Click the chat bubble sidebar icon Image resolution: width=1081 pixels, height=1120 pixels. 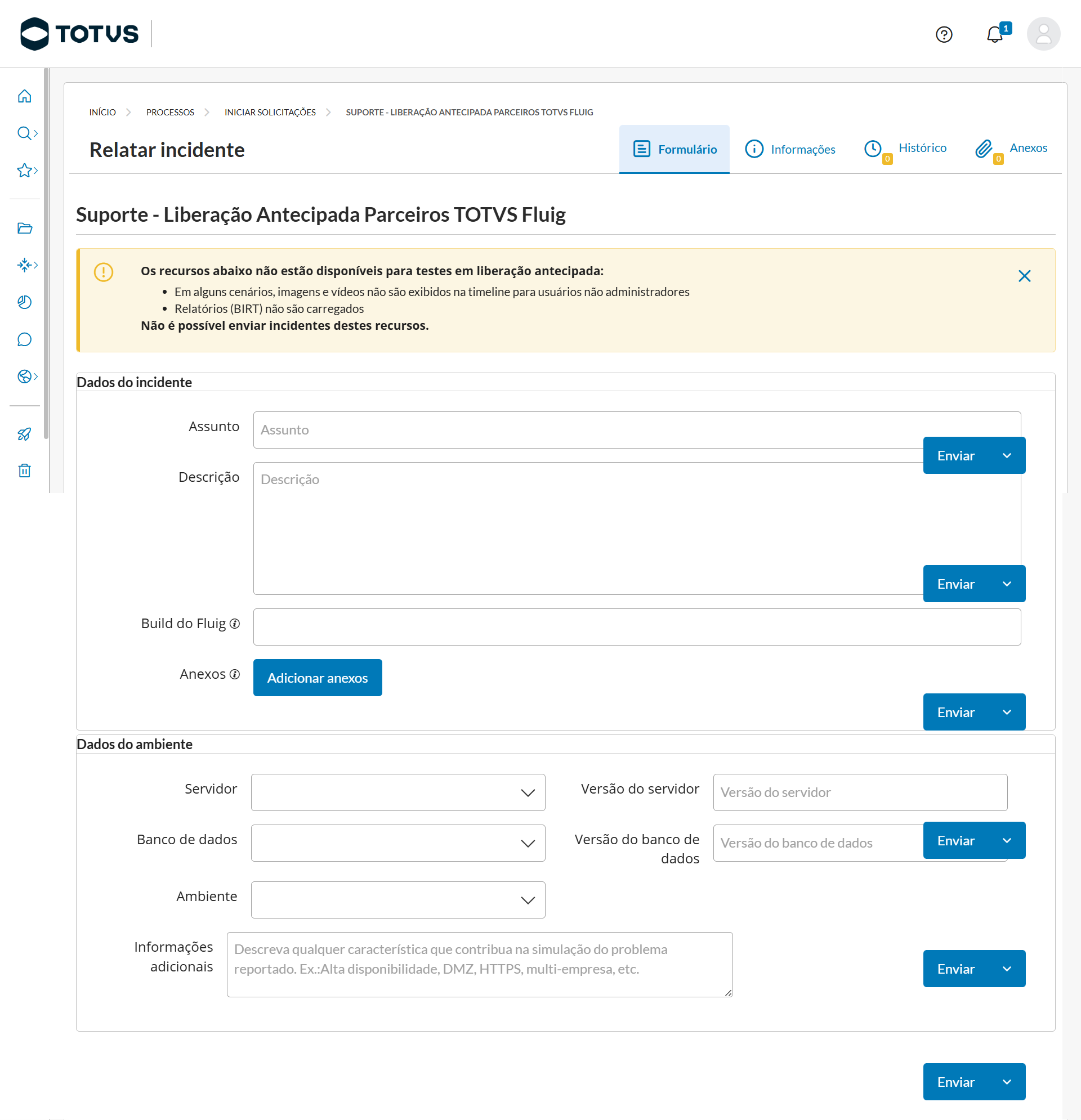(24, 339)
